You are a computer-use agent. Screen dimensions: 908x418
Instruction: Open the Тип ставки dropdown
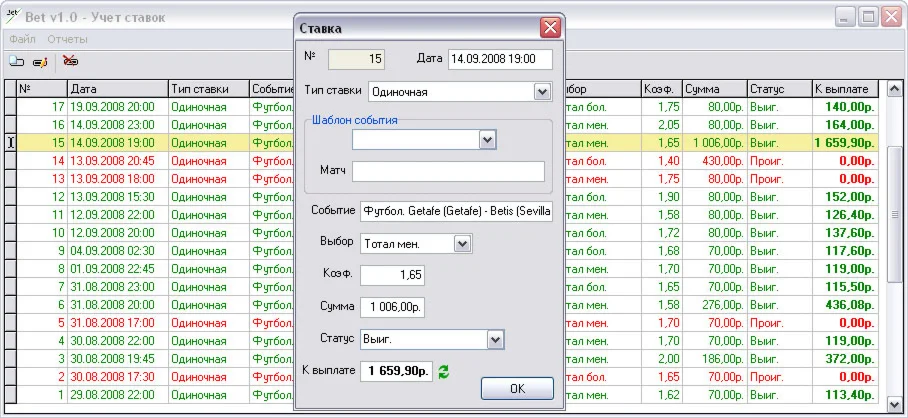[x=542, y=92]
